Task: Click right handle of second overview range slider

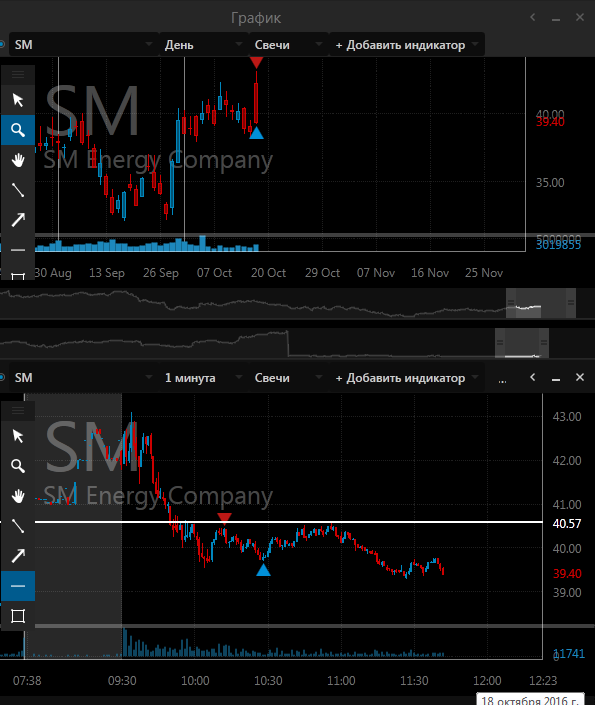Action: point(544,343)
